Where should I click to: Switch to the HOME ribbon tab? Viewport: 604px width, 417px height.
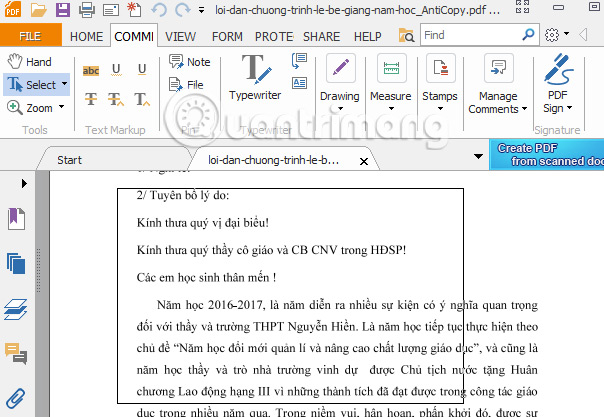(86, 36)
